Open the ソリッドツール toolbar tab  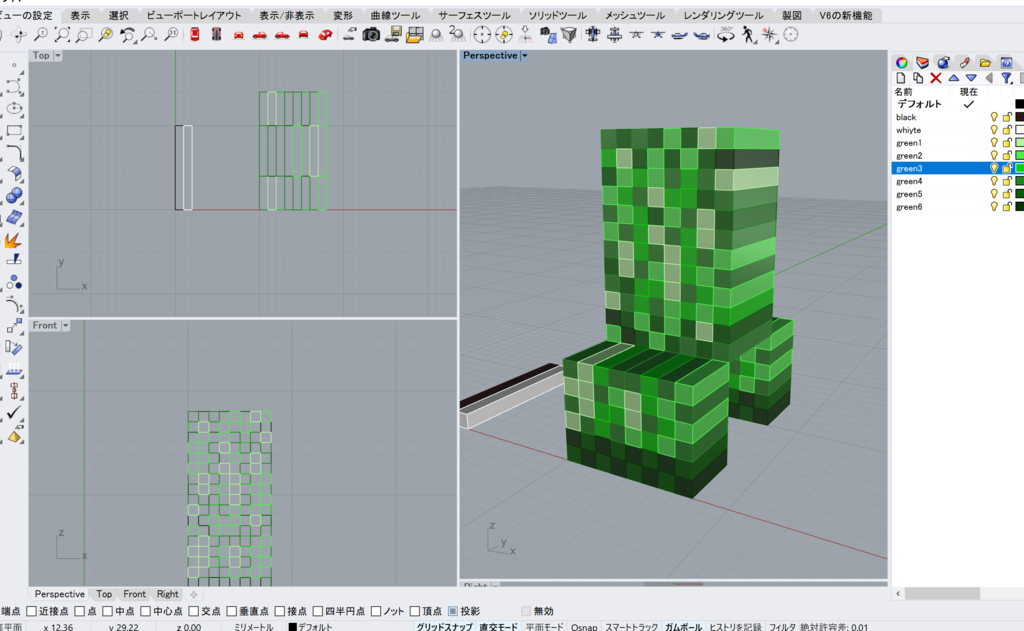557,15
